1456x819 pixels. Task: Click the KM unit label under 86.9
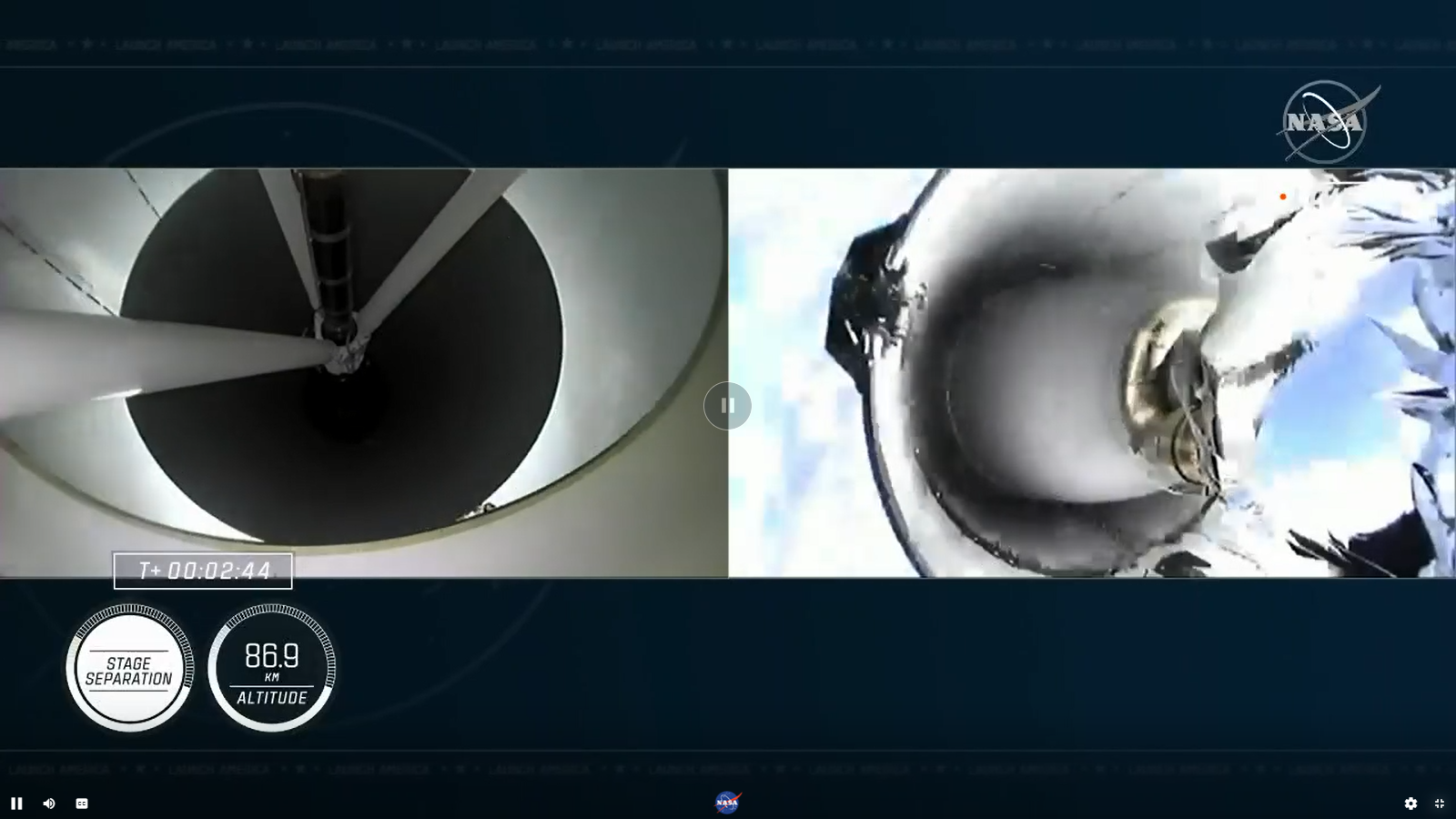[x=272, y=678]
